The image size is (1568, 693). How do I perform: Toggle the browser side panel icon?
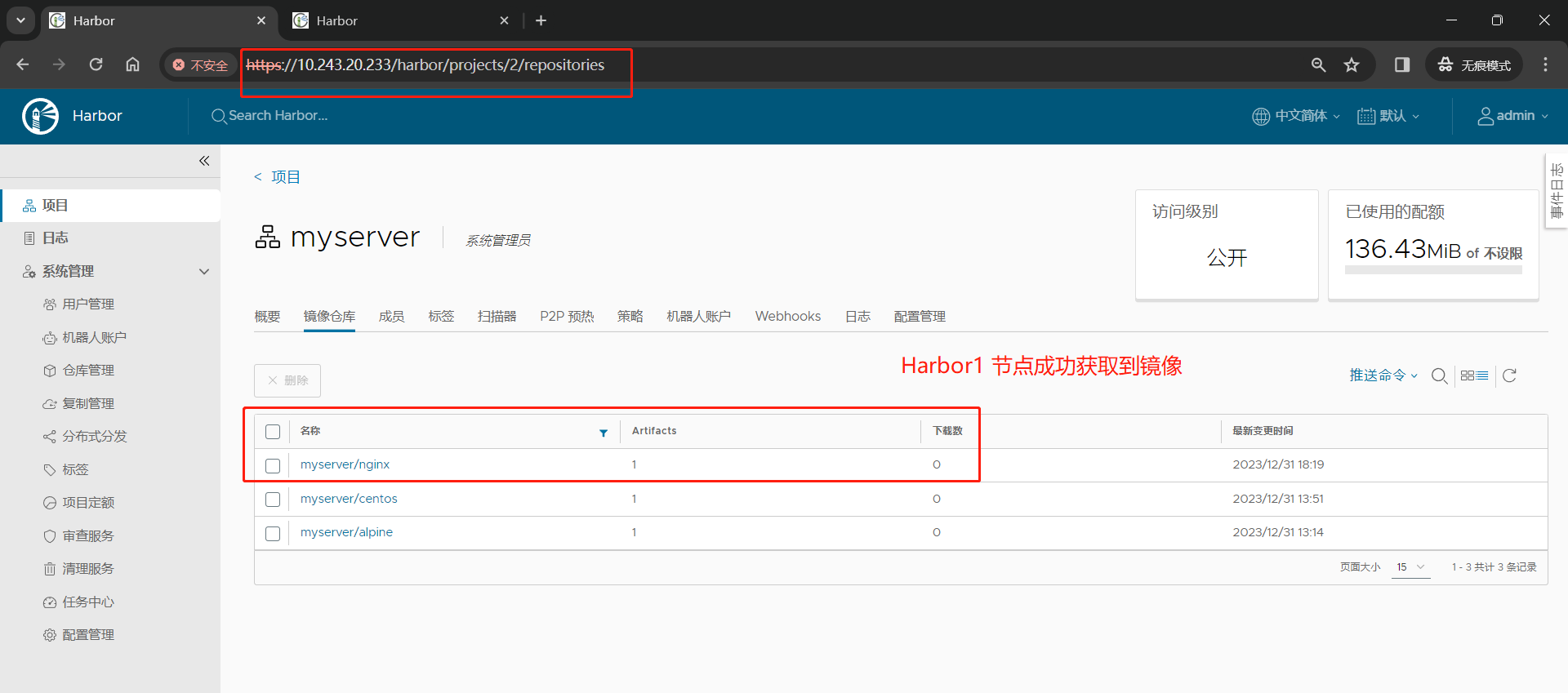1402,64
